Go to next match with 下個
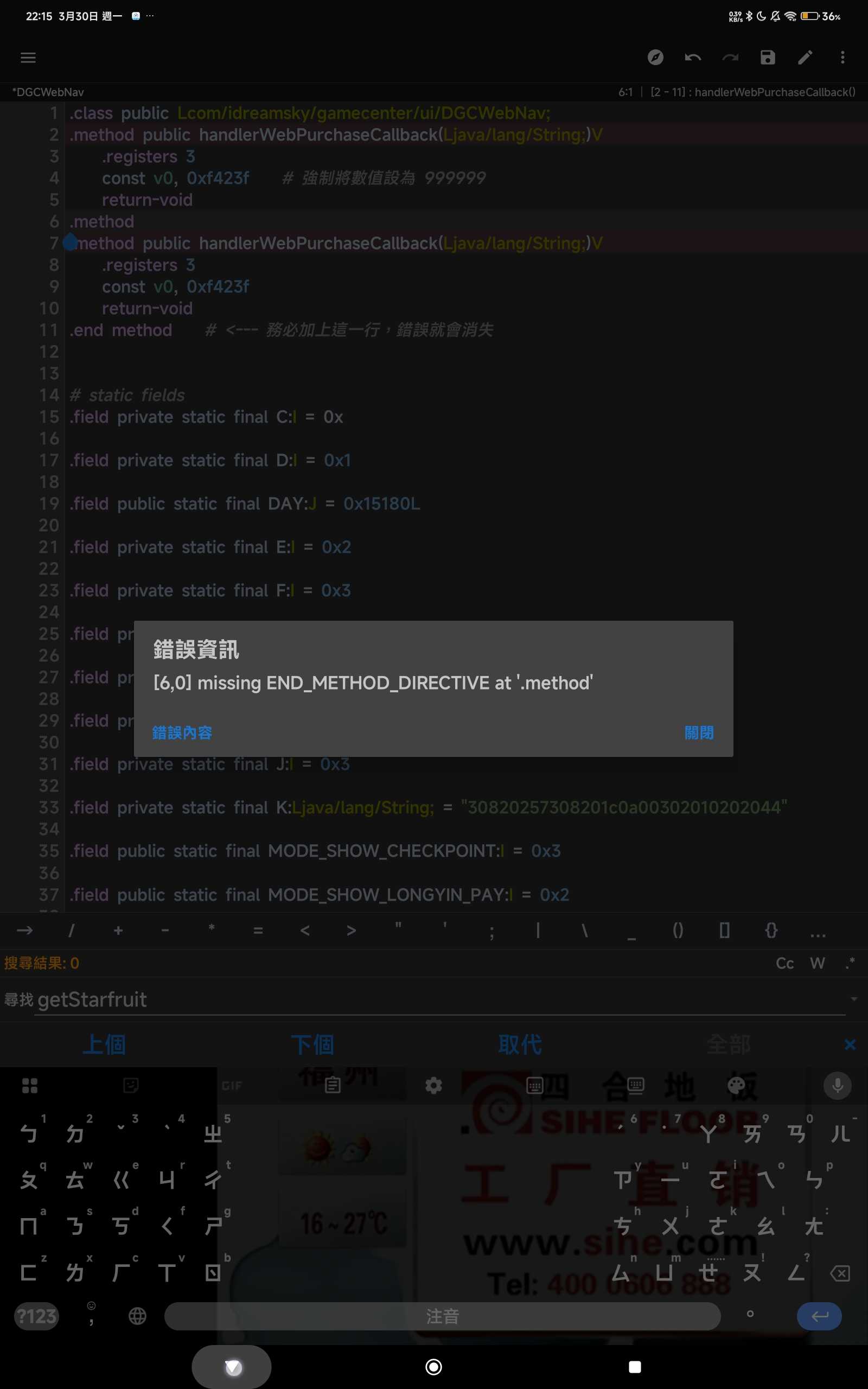 pyautogui.click(x=312, y=1044)
